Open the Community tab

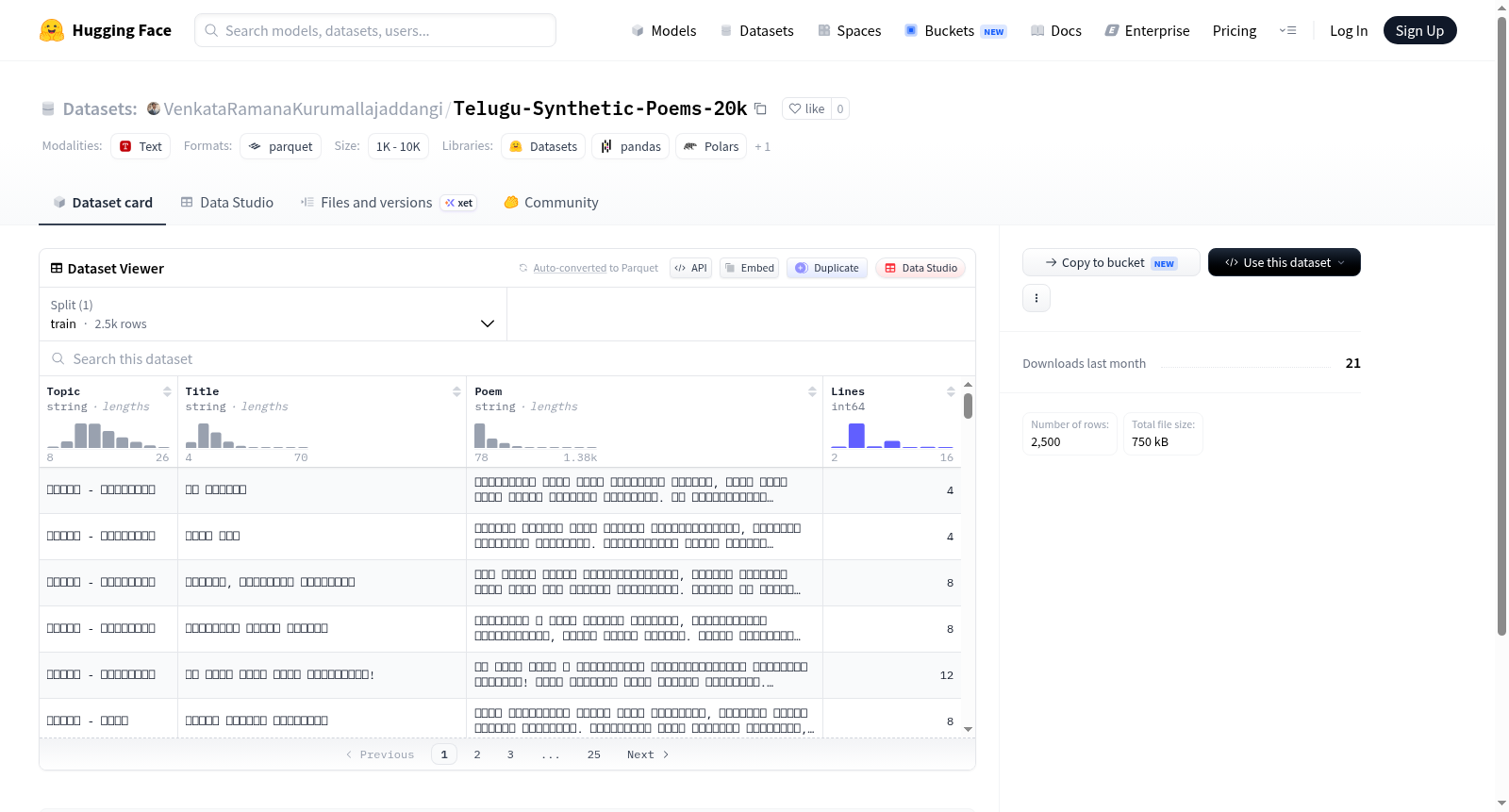551,203
